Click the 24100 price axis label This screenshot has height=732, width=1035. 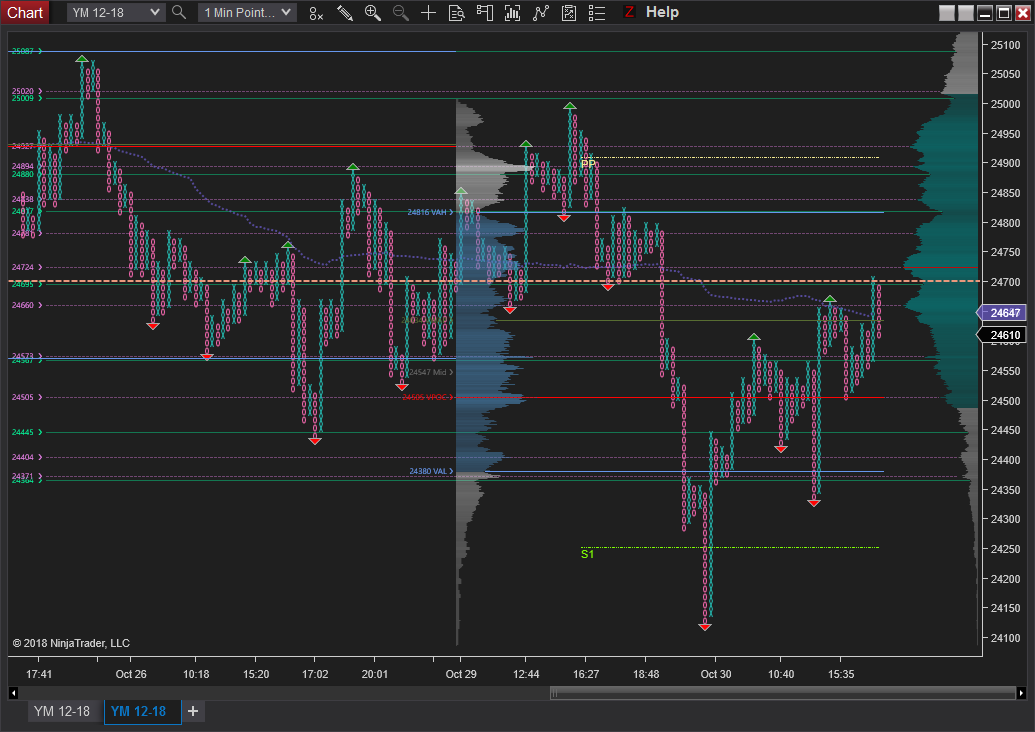1005,638
